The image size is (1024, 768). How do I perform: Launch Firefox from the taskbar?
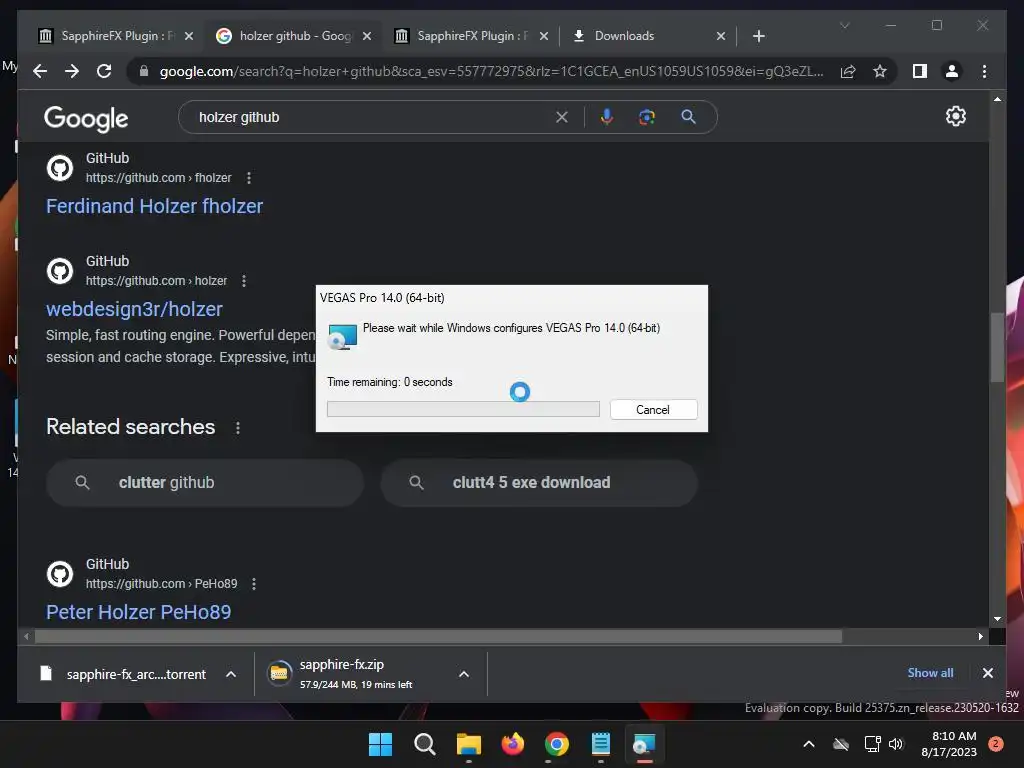513,744
